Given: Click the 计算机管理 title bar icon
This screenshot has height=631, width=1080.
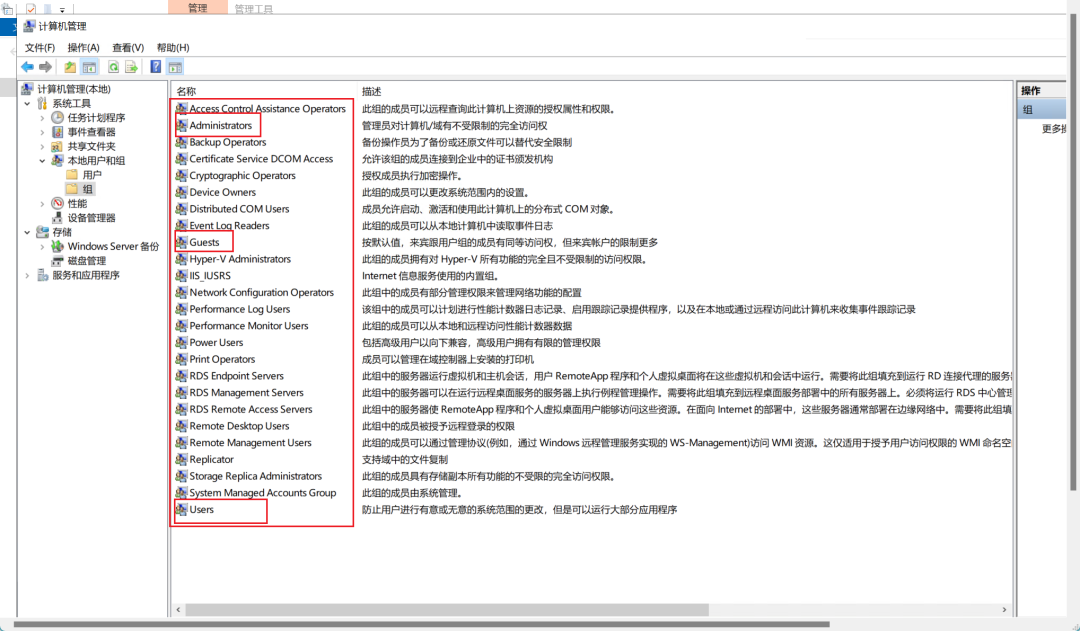Looking at the screenshot, I should pyautogui.click(x=29, y=26).
